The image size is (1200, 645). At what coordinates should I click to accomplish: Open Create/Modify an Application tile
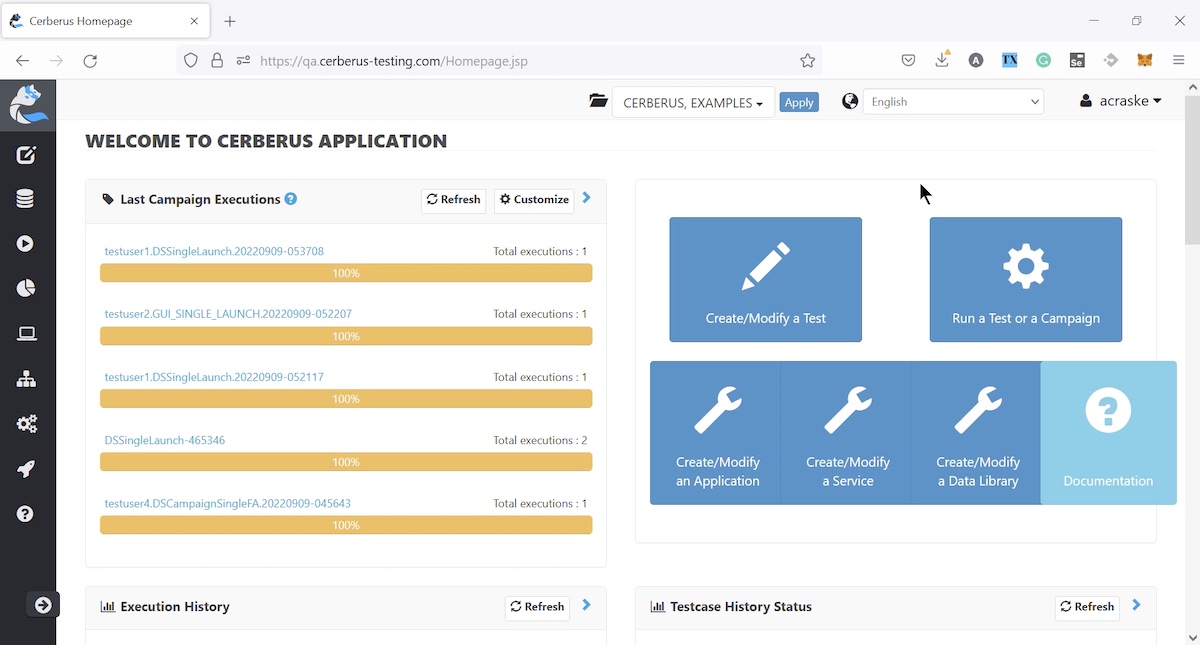(716, 433)
